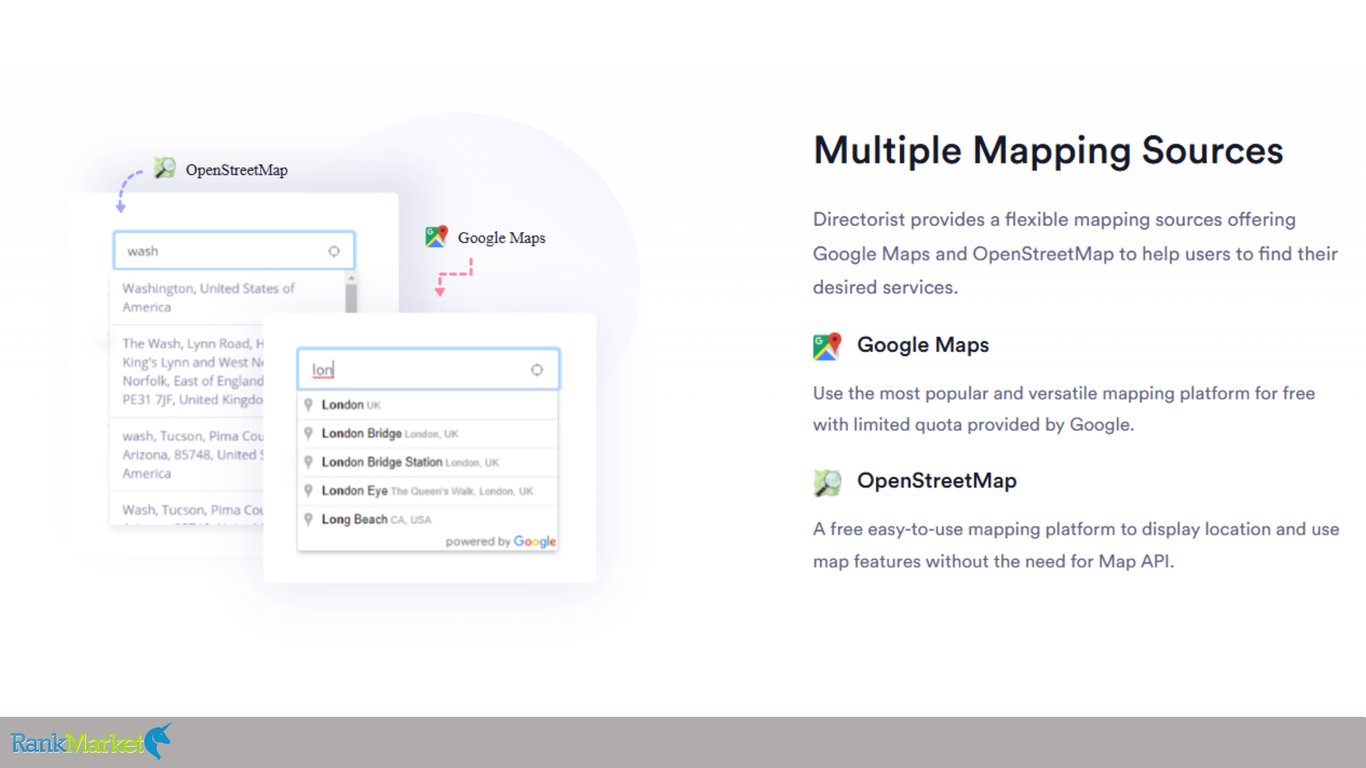The image size is (1366, 768).
Task: Click the 'OpenStreetMap' section heading
Action: click(x=937, y=481)
